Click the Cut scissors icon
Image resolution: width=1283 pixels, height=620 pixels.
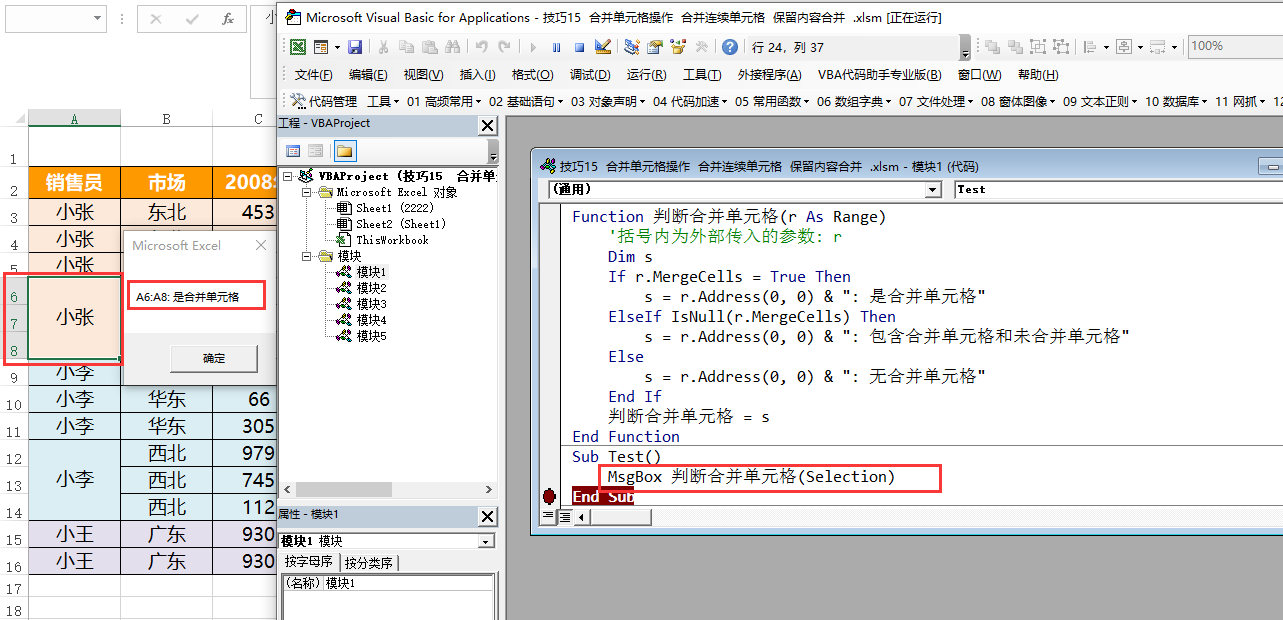click(383, 47)
